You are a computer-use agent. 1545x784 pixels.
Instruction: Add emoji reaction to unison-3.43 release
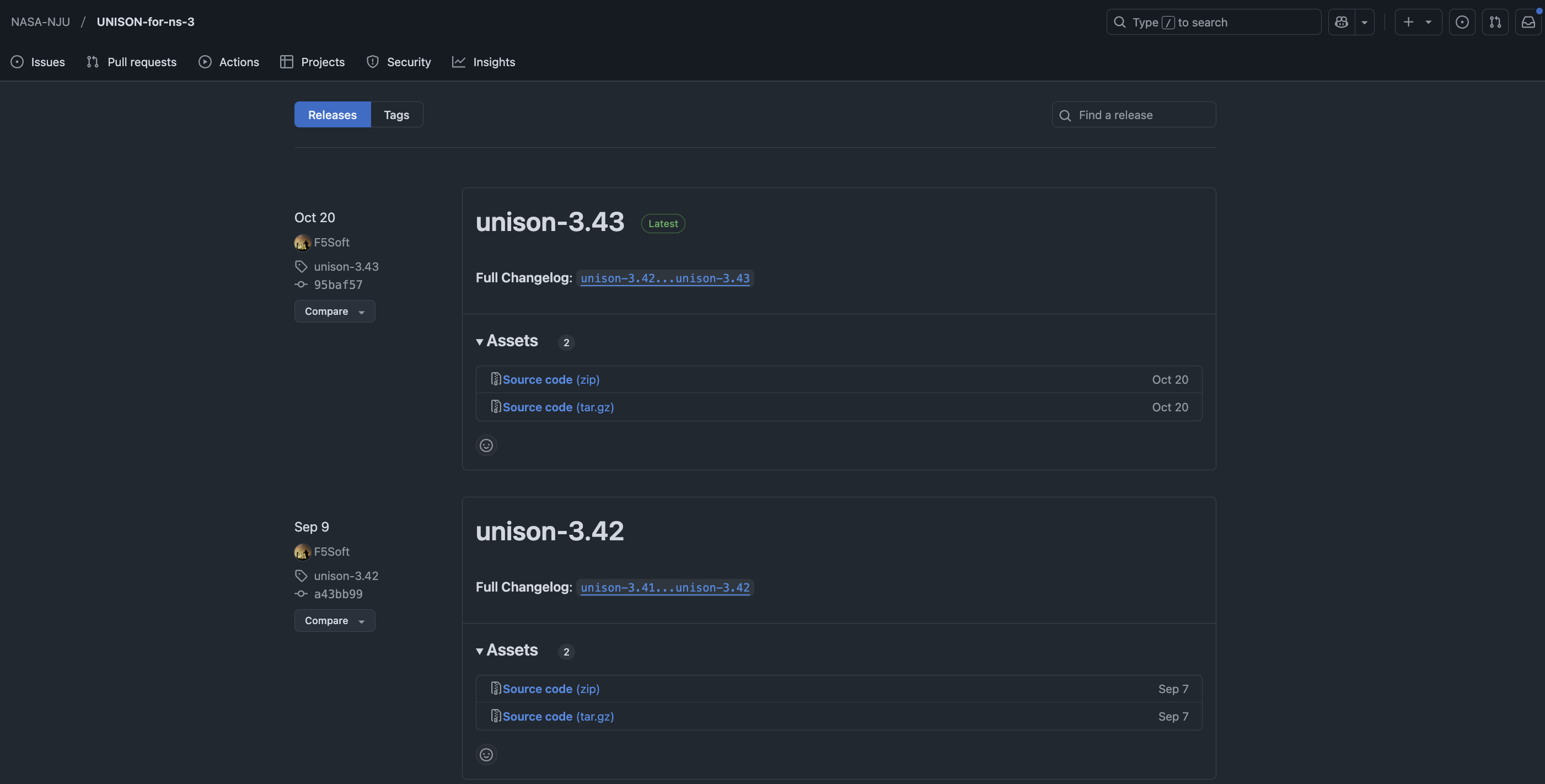[486, 445]
